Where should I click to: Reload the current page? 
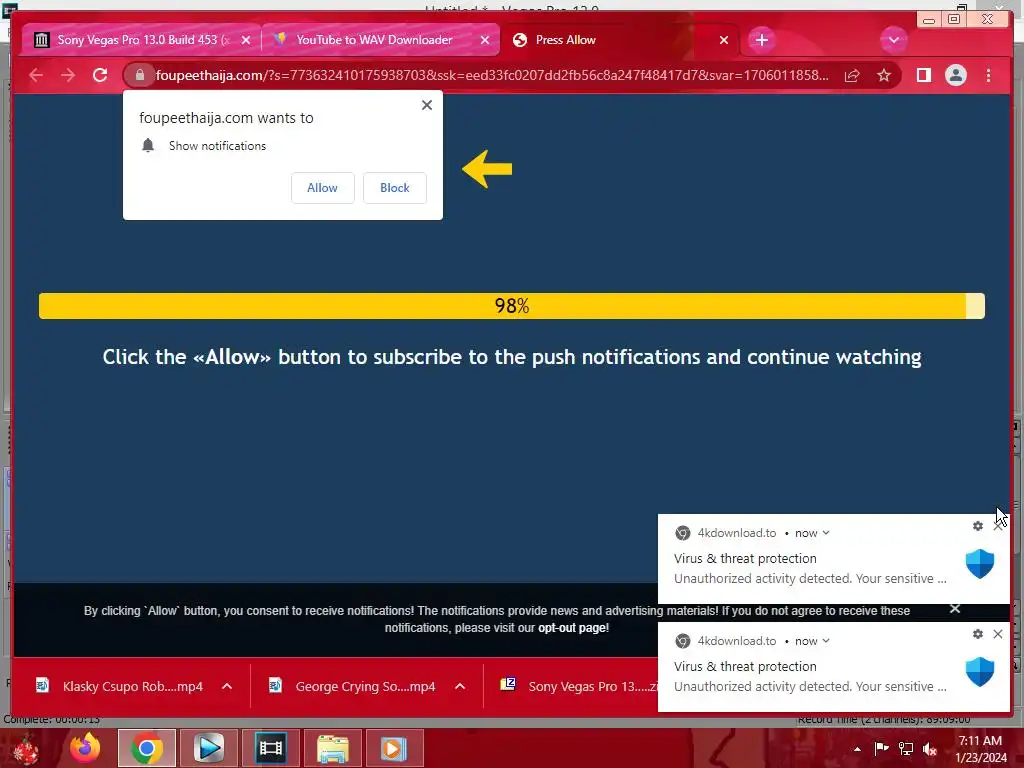(x=100, y=75)
